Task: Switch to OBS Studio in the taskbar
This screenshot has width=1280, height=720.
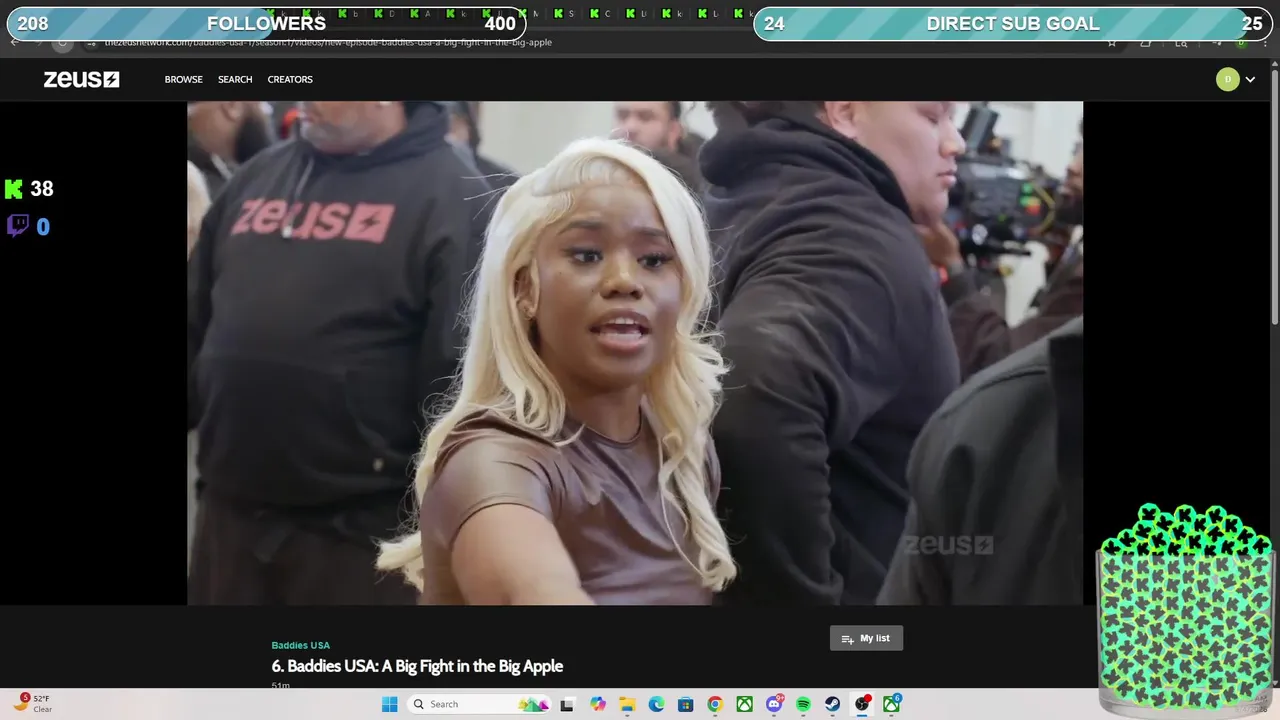Action: click(x=862, y=704)
